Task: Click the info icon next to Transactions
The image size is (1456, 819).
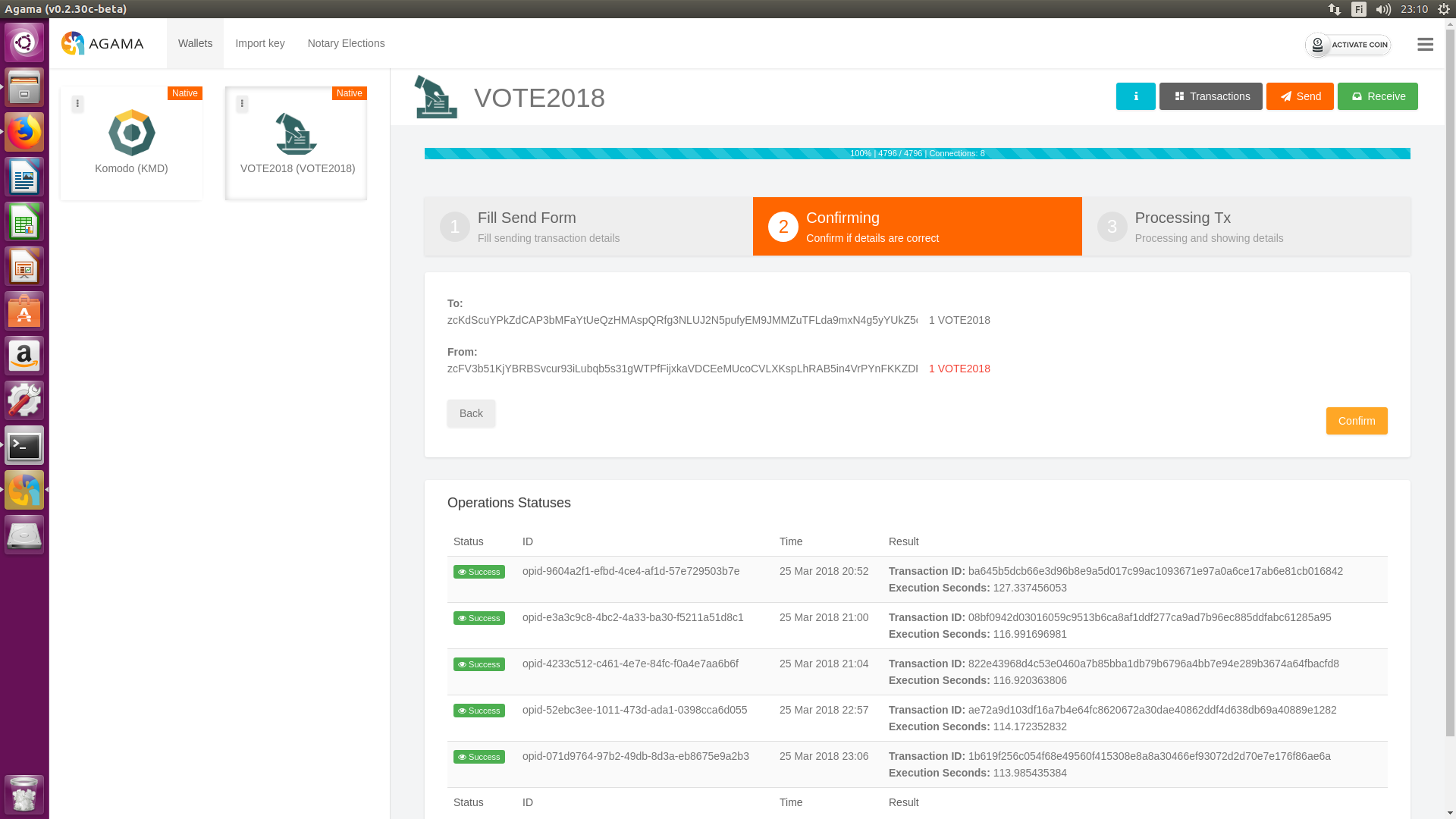Action: (x=1136, y=96)
